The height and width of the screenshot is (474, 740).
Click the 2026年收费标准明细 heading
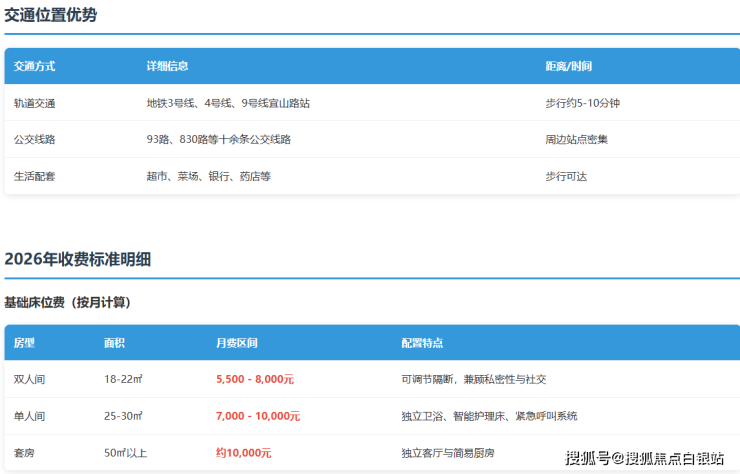click(78, 259)
